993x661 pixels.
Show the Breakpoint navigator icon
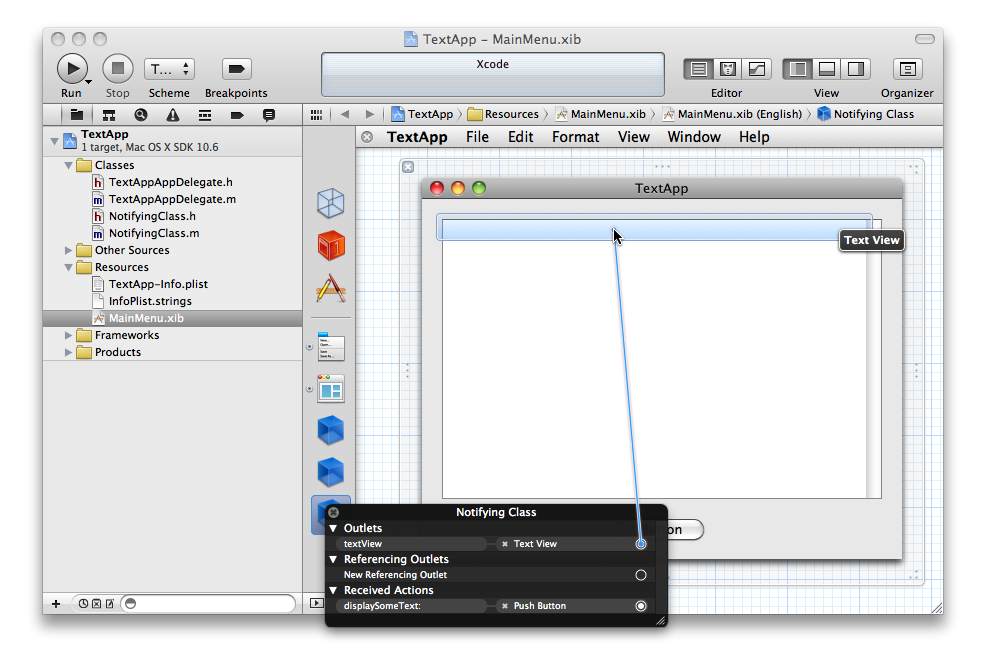click(x=237, y=115)
